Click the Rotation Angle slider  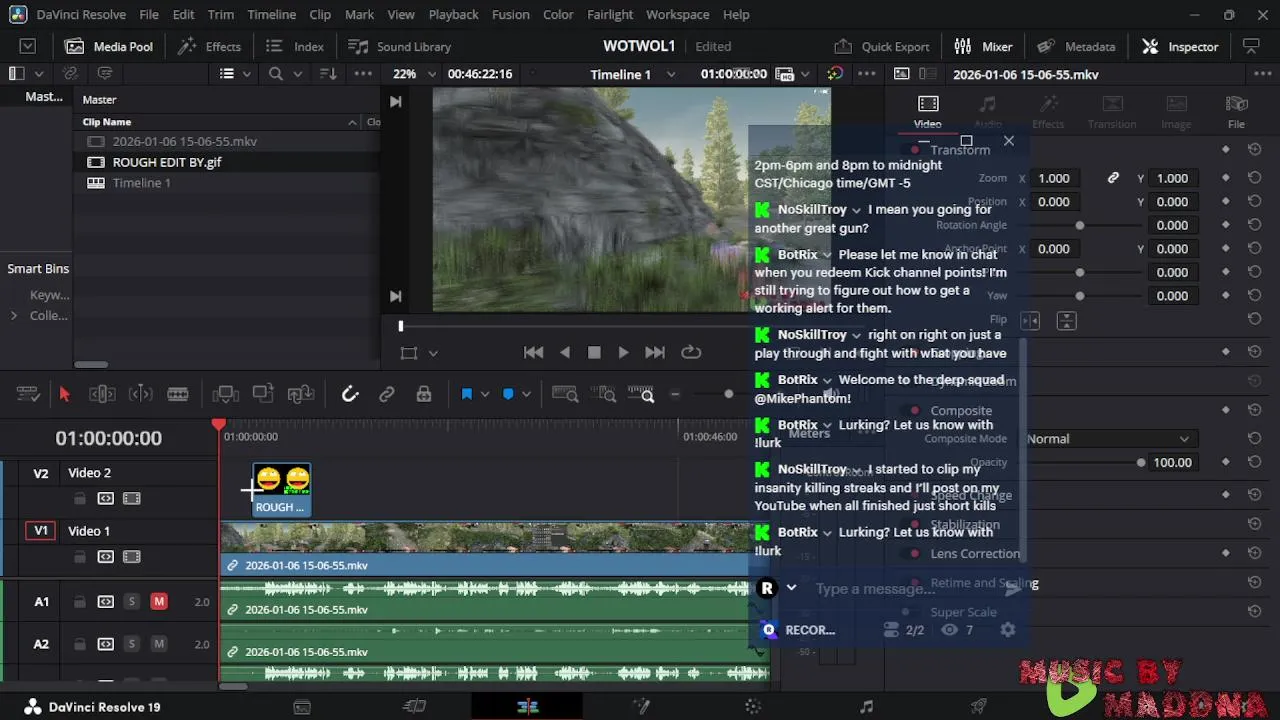[1080, 225]
